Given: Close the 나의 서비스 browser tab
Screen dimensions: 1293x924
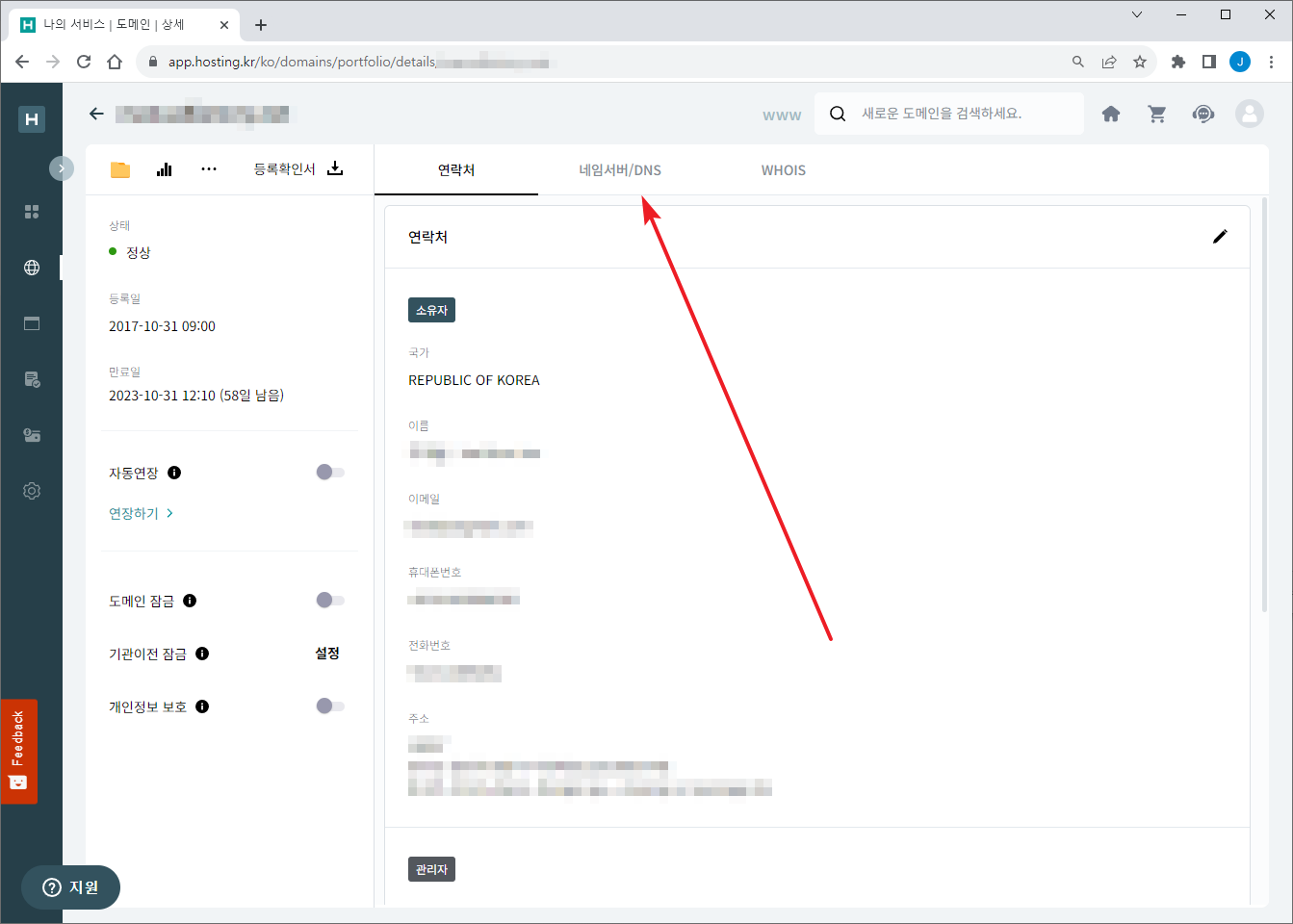Looking at the screenshot, I should (224, 25).
